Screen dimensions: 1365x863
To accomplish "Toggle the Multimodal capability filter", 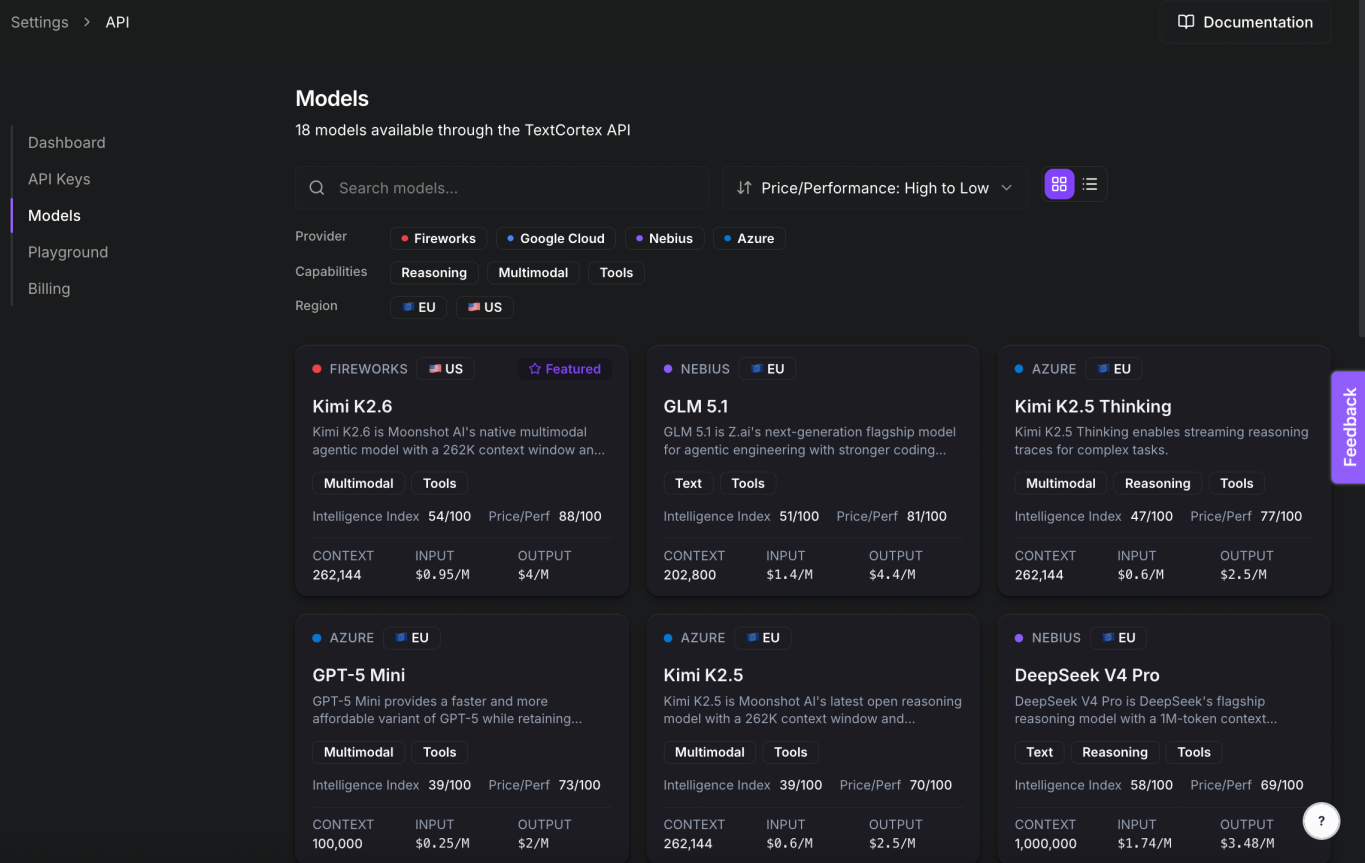I will pos(533,273).
